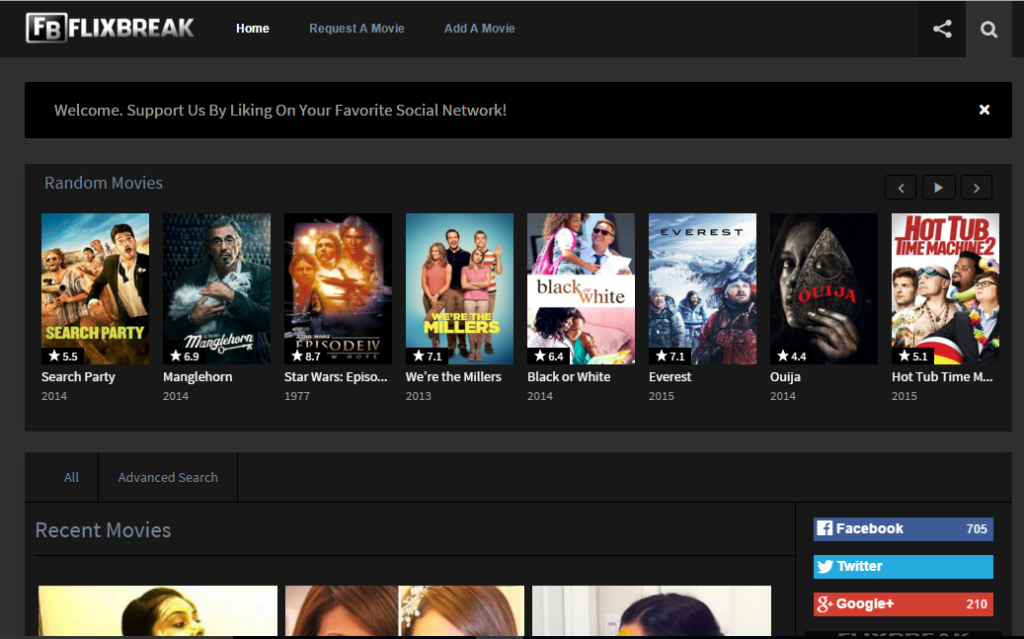The height and width of the screenshot is (639, 1024).
Task: Open Add A Movie page
Action: point(479,29)
